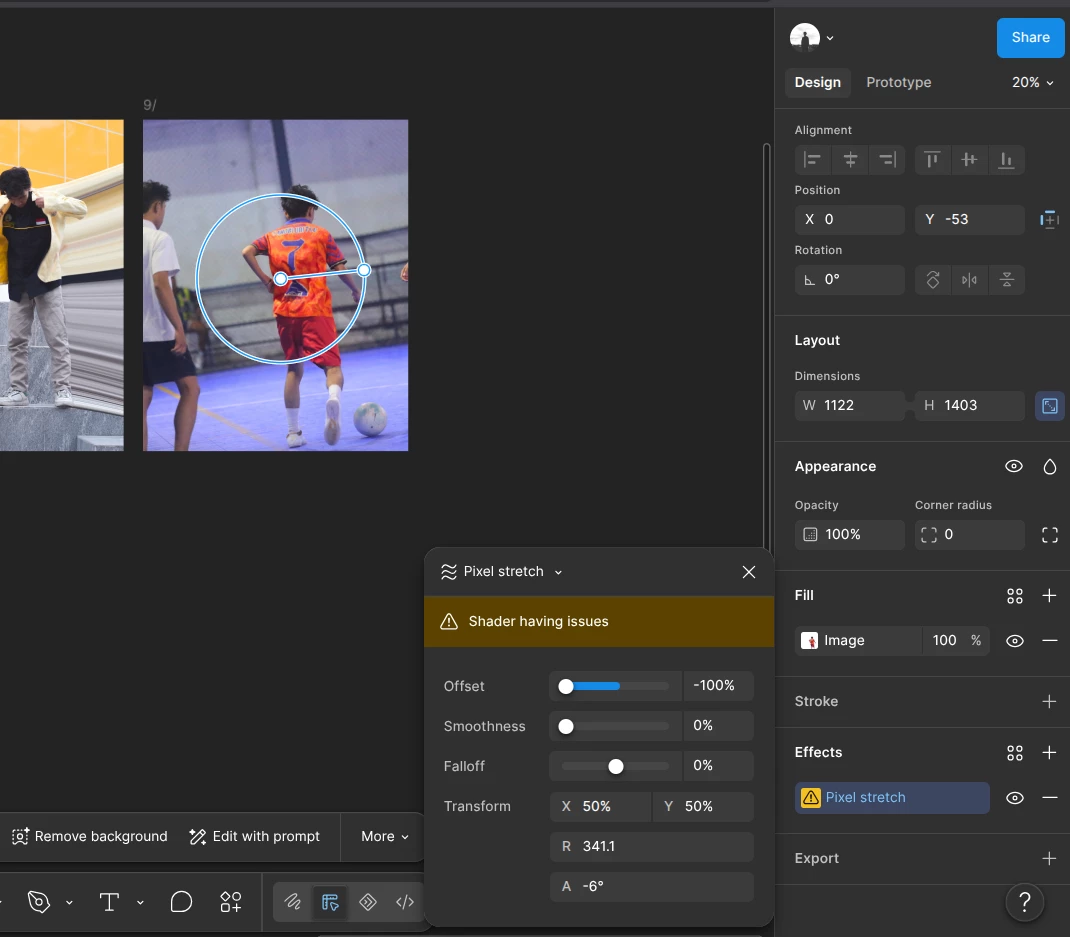Hide the Image fill

tap(1015, 642)
